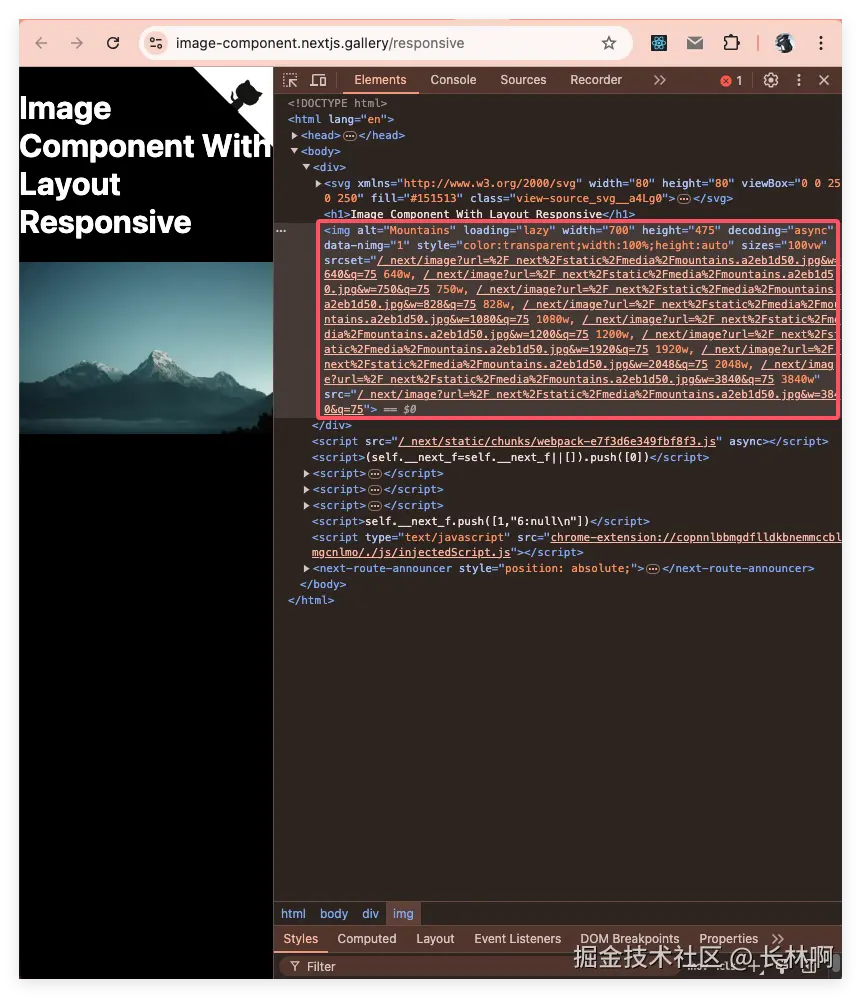The image size is (861, 998).
Task: Select the html lang="en" element row
Action: pyautogui.click(x=340, y=119)
